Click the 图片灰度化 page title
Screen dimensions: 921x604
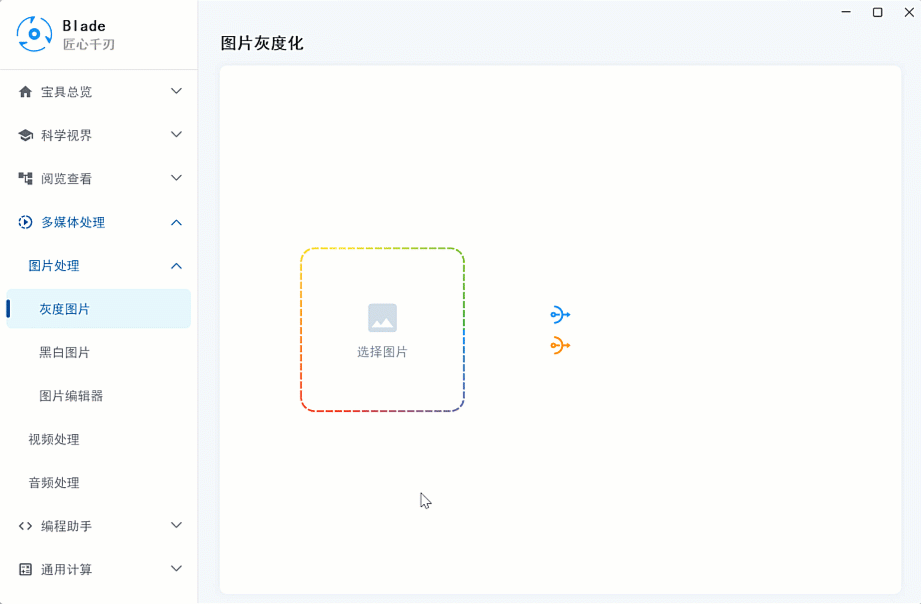[261, 43]
